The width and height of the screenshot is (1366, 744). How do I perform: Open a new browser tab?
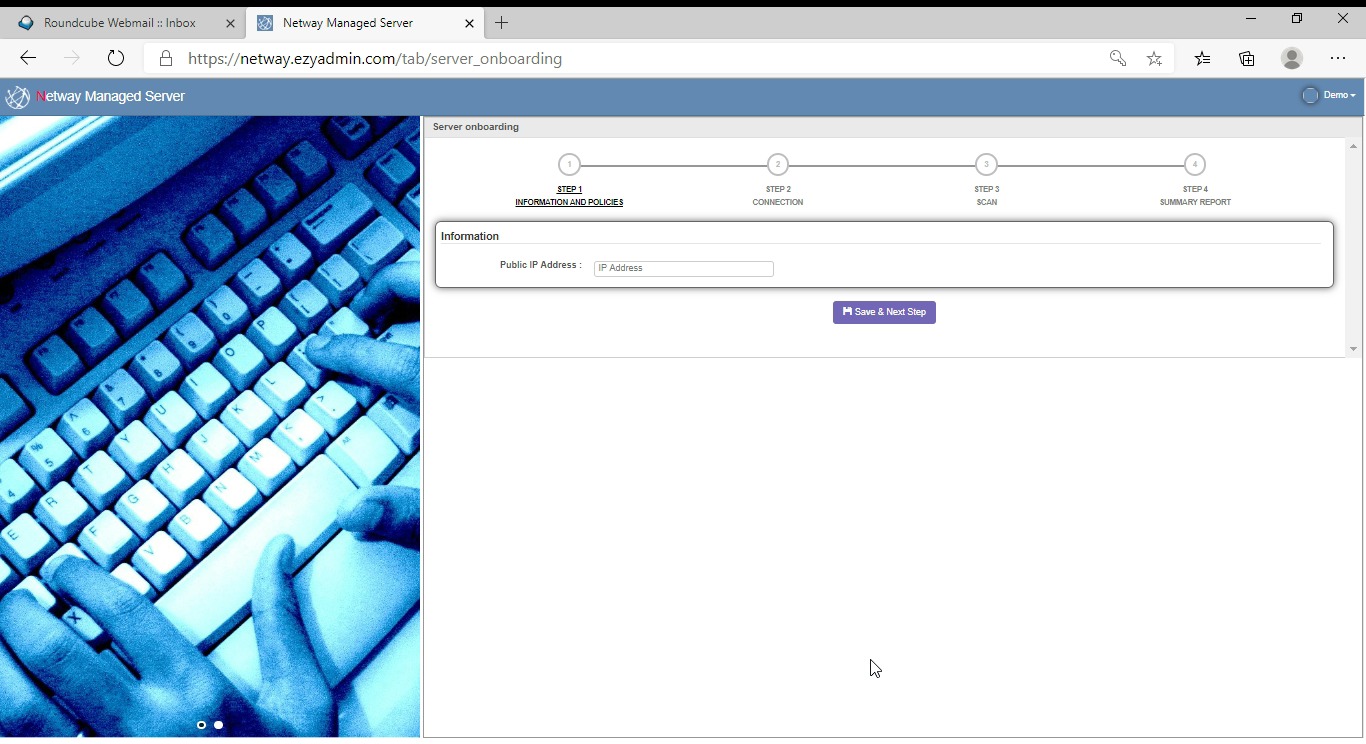point(502,23)
